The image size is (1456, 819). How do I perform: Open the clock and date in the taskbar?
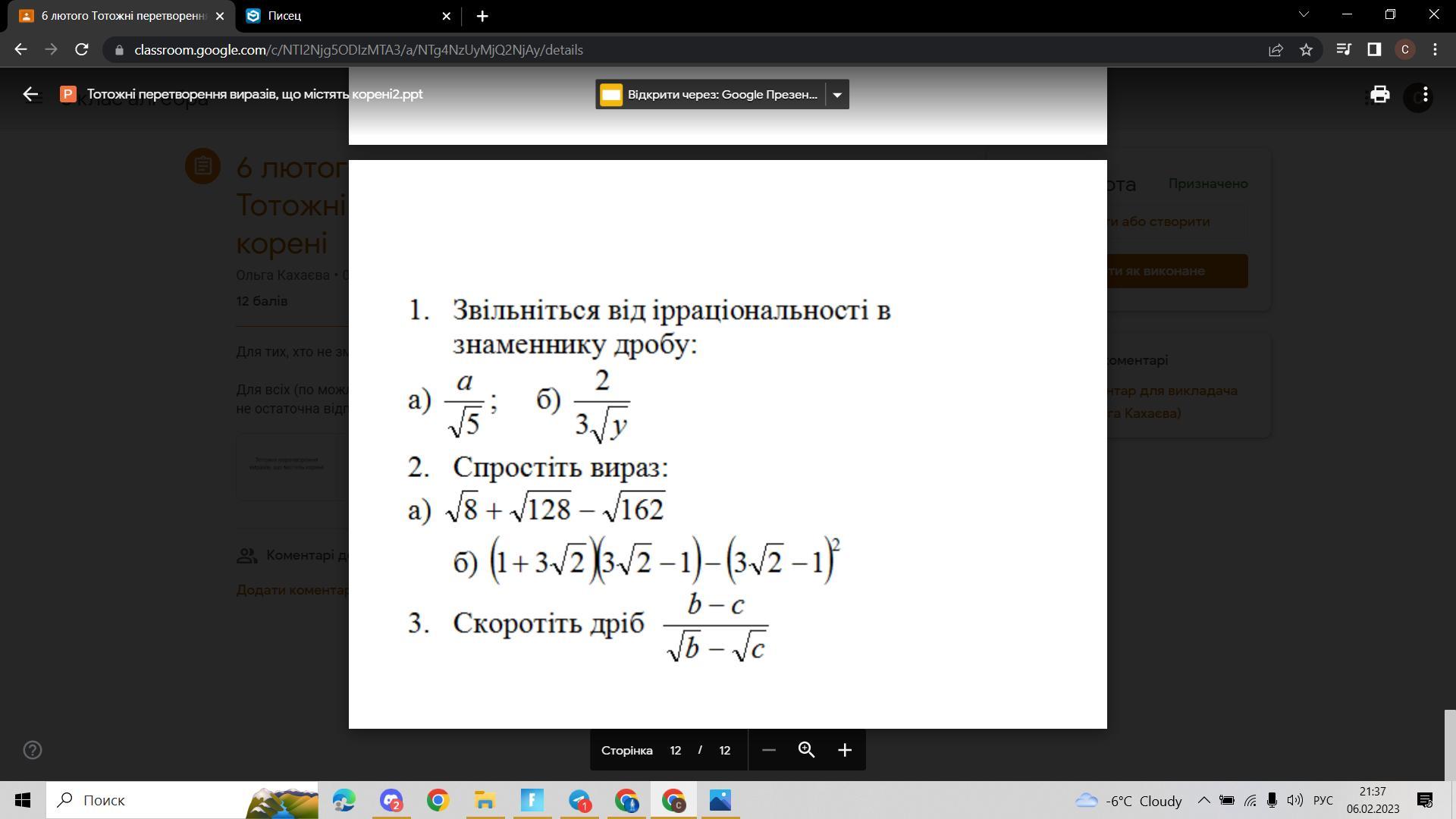[x=1373, y=800]
